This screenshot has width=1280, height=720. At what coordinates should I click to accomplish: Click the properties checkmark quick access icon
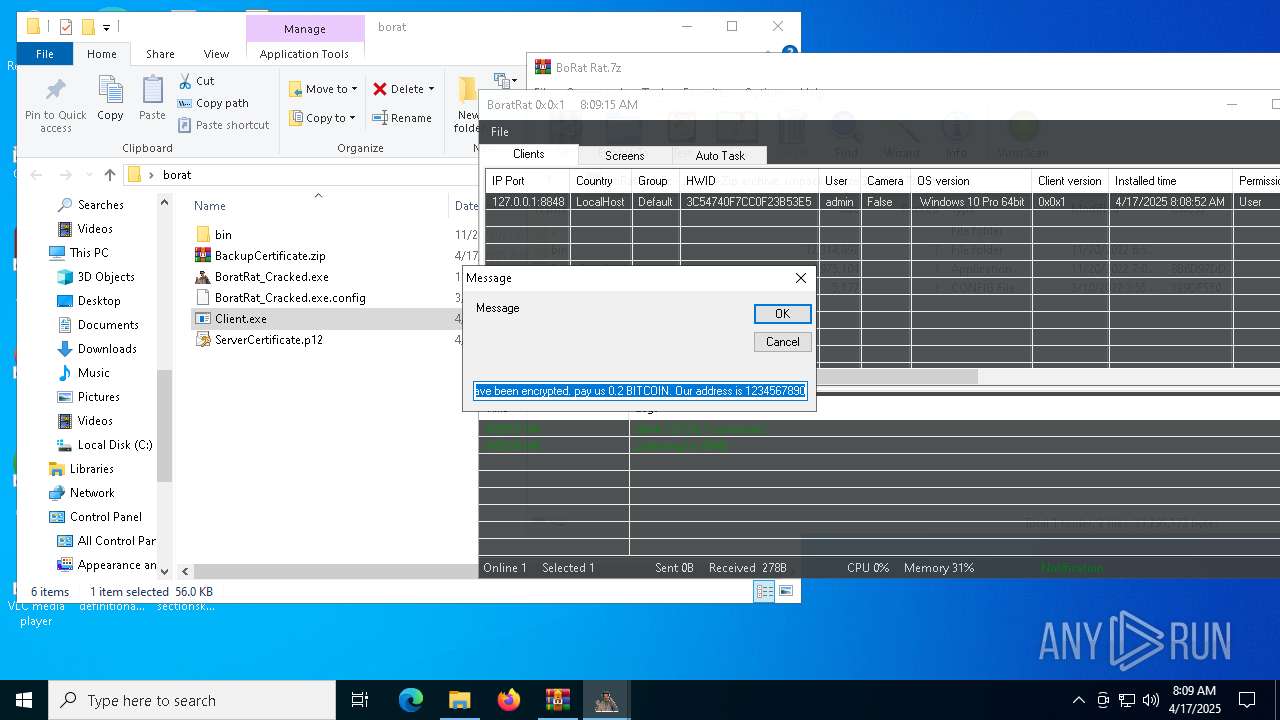tap(66, 27)
